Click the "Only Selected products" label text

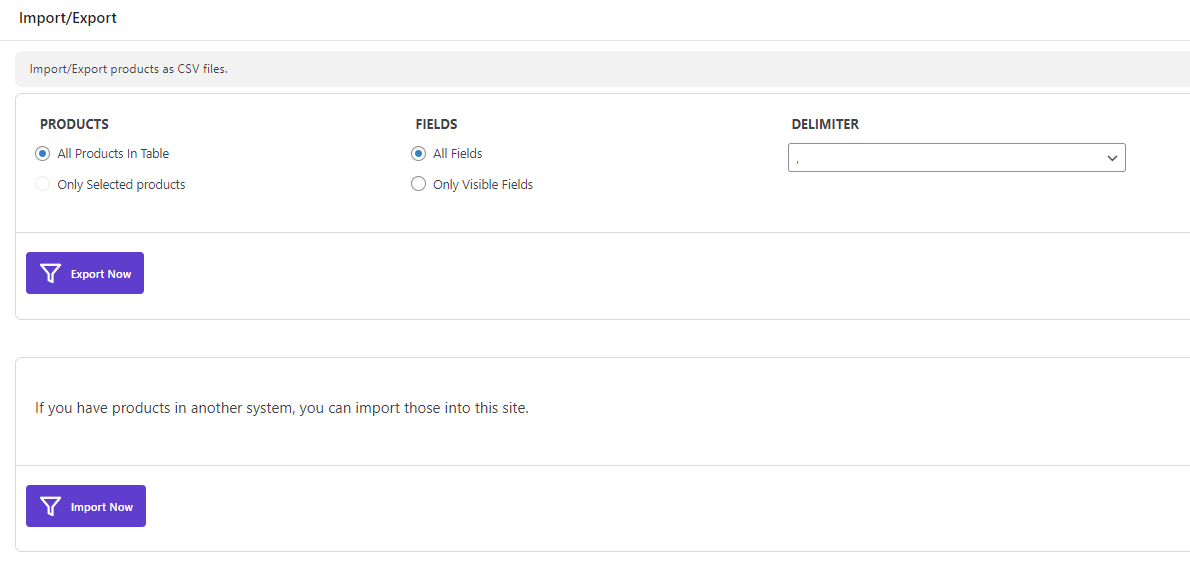click(121, 185)
